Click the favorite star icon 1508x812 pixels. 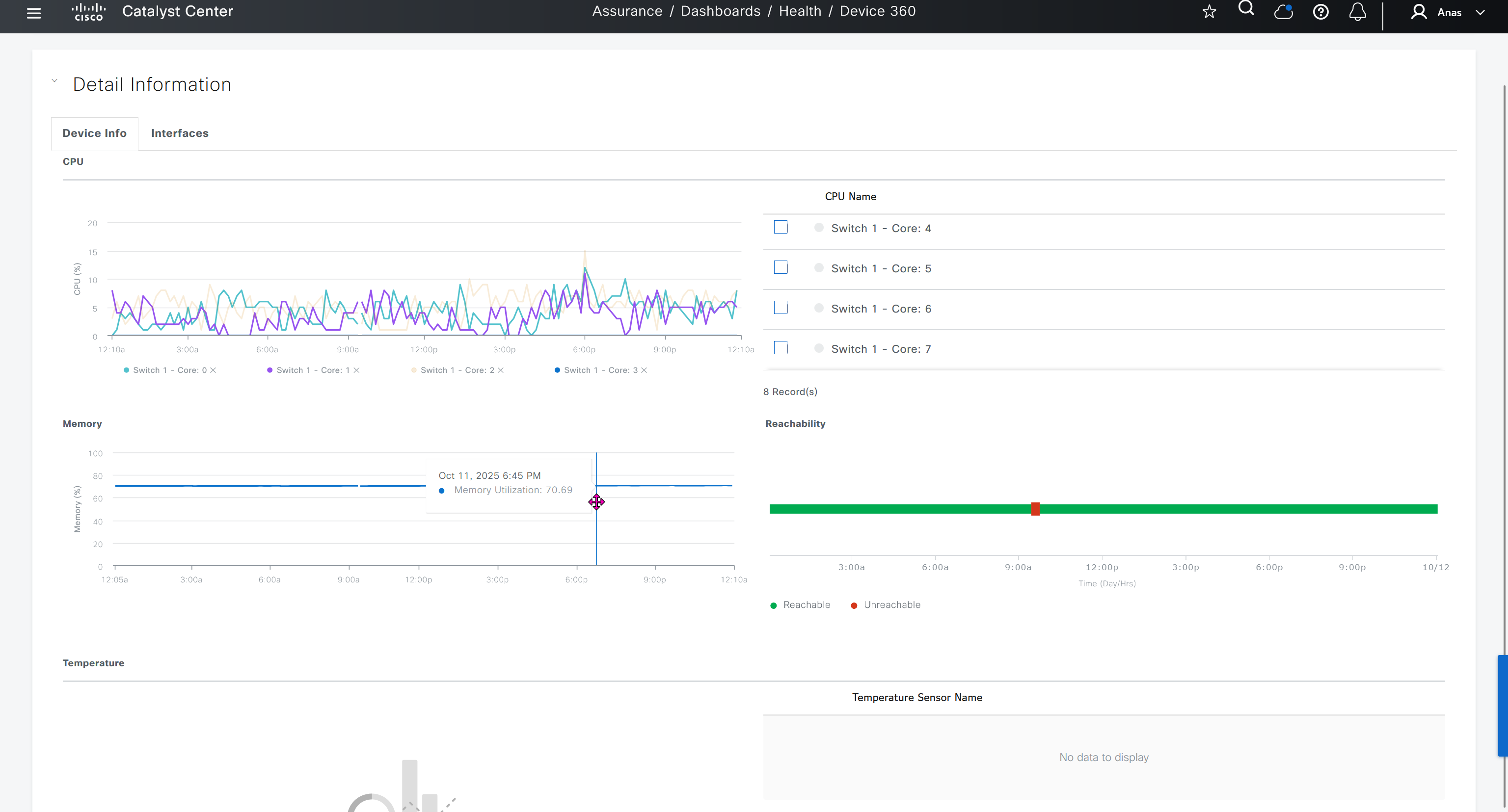point(1209,12)
